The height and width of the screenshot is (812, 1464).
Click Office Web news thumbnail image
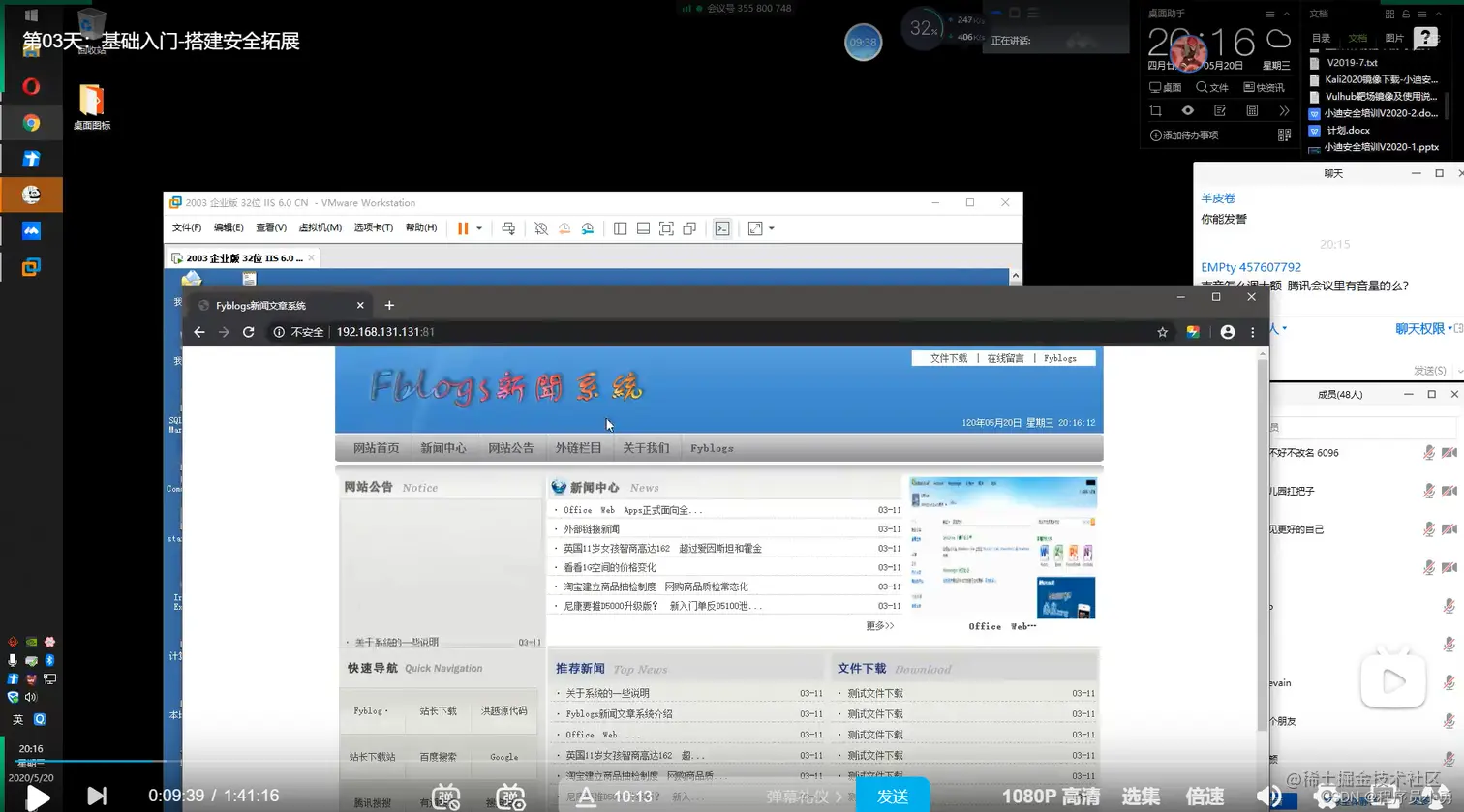pos(1002,547)
